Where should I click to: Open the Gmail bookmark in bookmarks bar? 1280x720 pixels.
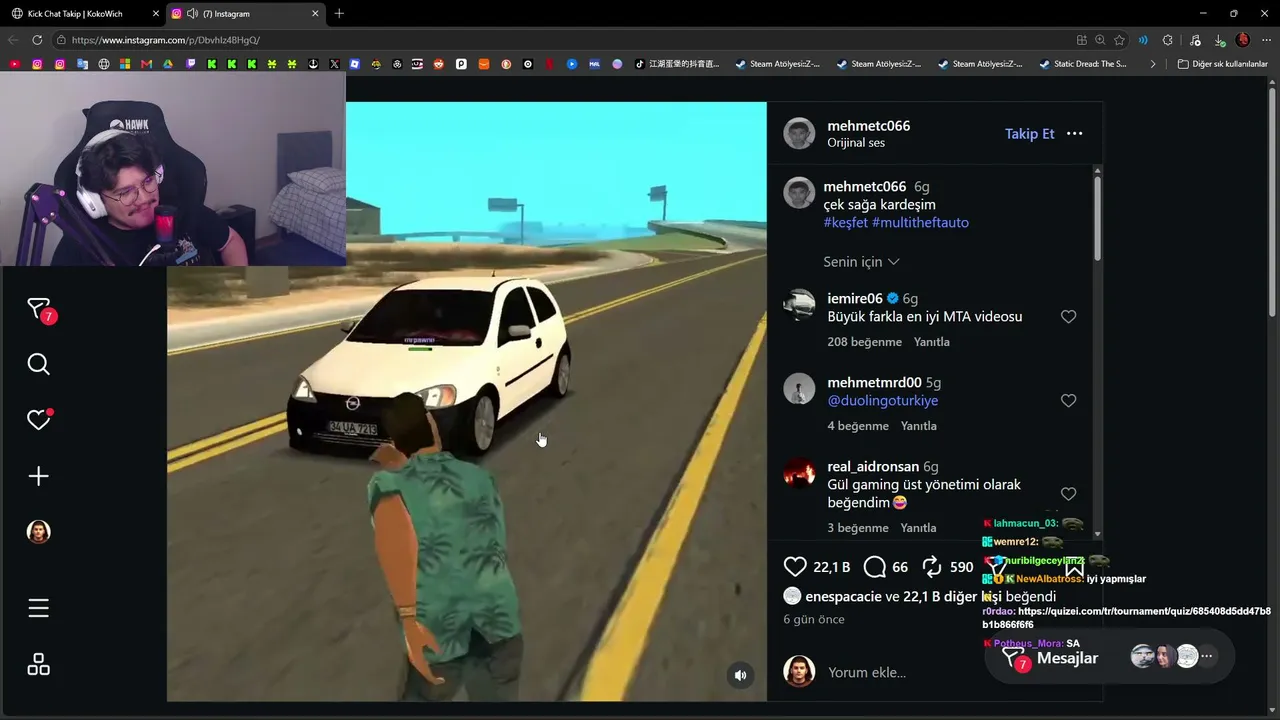146,64
